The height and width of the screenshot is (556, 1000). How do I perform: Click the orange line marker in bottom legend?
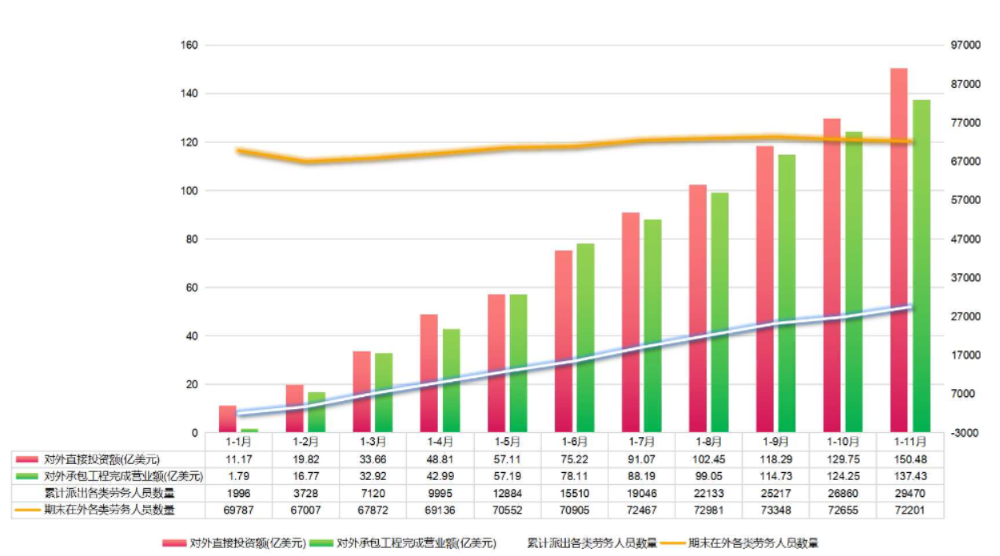671,543
